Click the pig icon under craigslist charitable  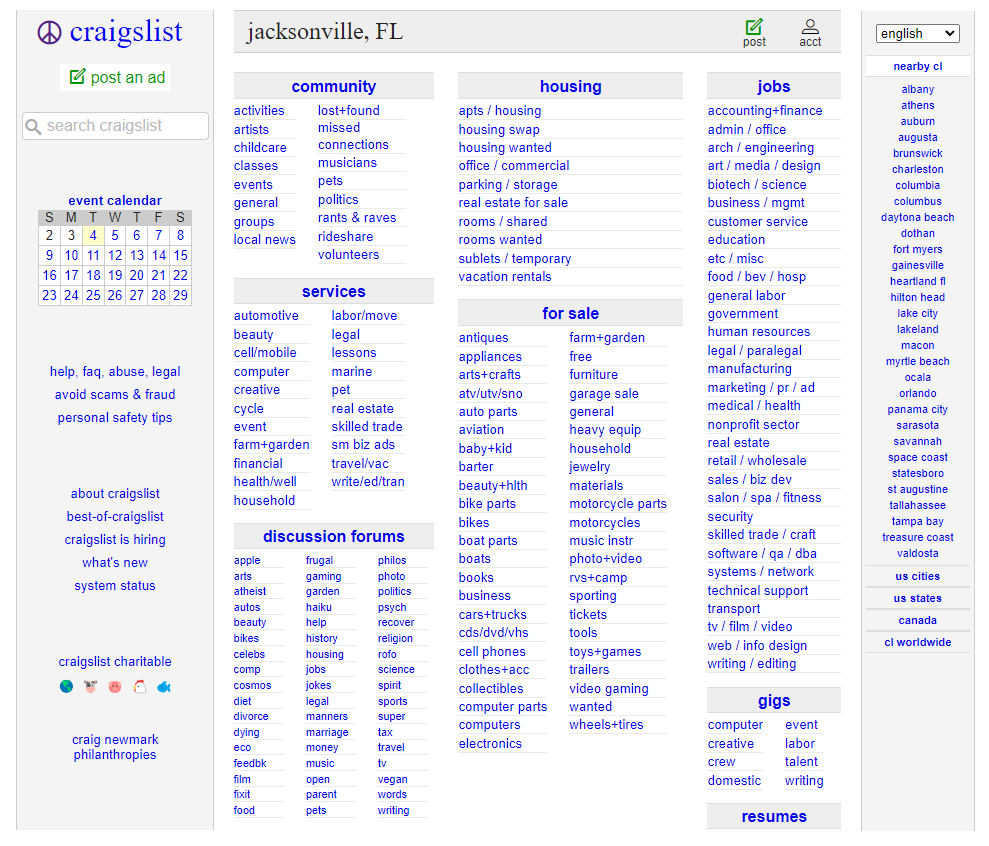coord(115,686)
